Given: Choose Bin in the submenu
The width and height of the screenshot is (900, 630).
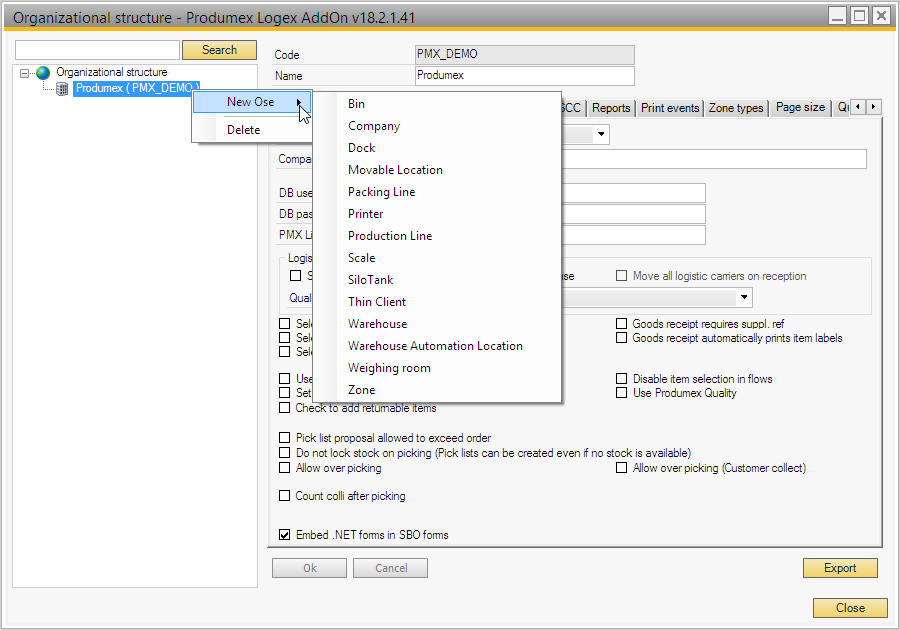Looking at the screenshot, I should [x=356, y=104].
